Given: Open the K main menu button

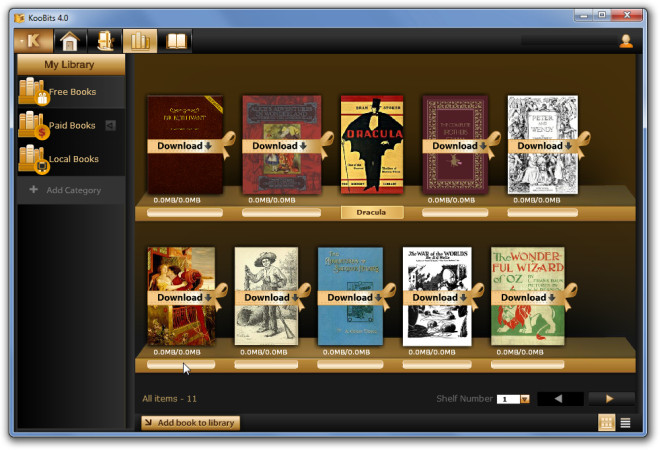Looking at the screenshot, I should (x=33, y=41).
